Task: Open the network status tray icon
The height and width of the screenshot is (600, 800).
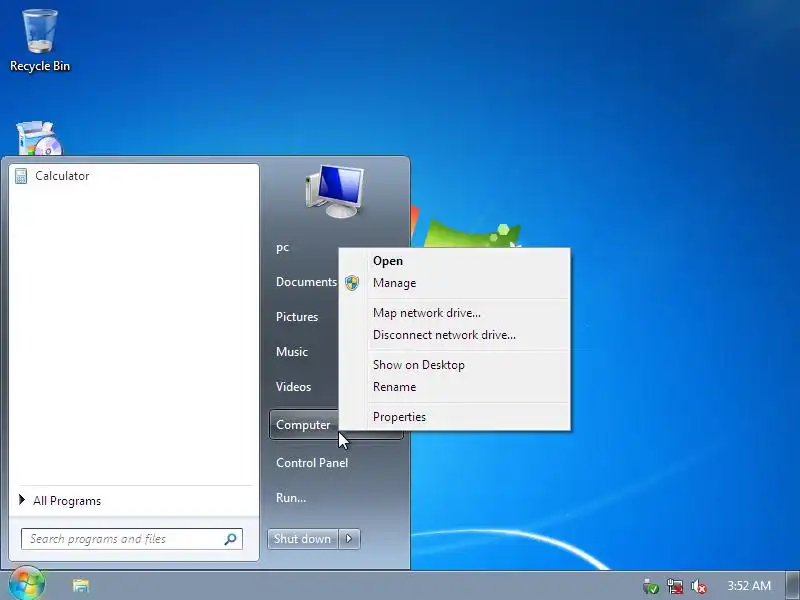Action: point(674,586)
